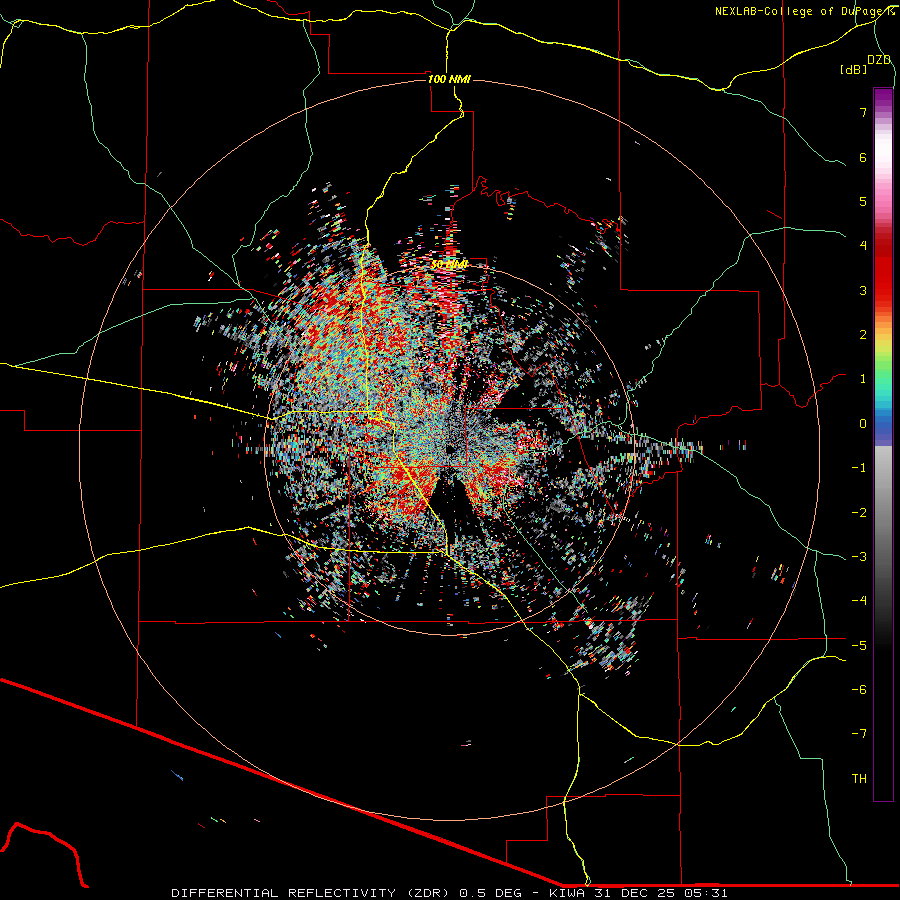The width and height of the screenshot is (900, 900).
Task: Click the legend value 0 label
Action: click(x=863, y=424)
